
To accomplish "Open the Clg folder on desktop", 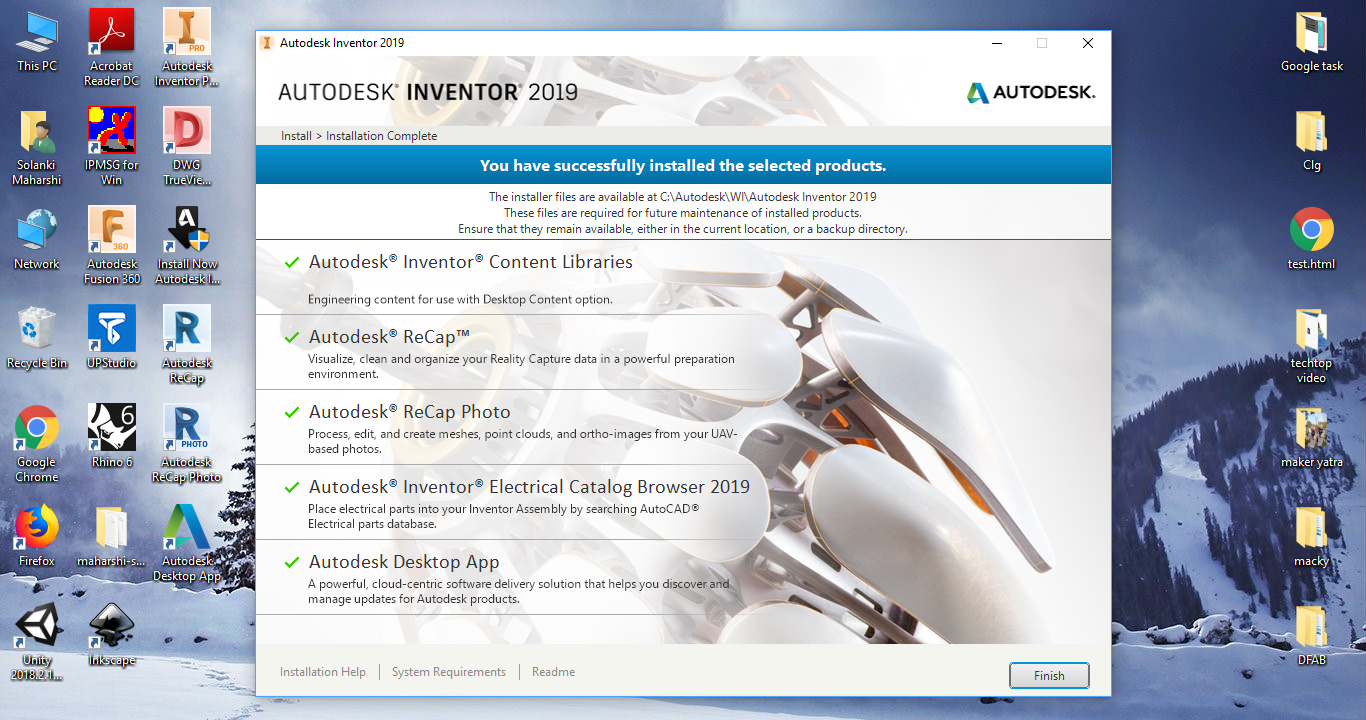I will [1312, 141].
